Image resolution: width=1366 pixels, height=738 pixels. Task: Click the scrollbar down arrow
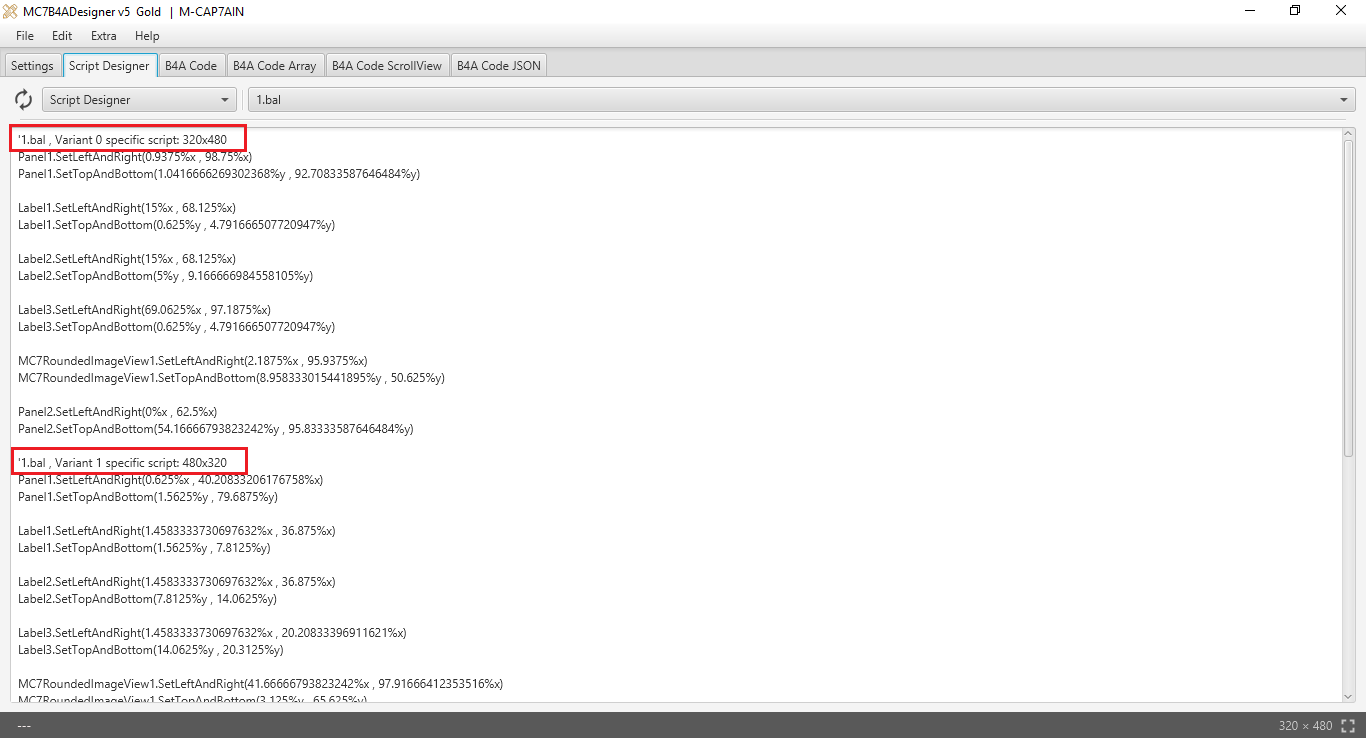pyautogui.click(x=1348, y=696)
